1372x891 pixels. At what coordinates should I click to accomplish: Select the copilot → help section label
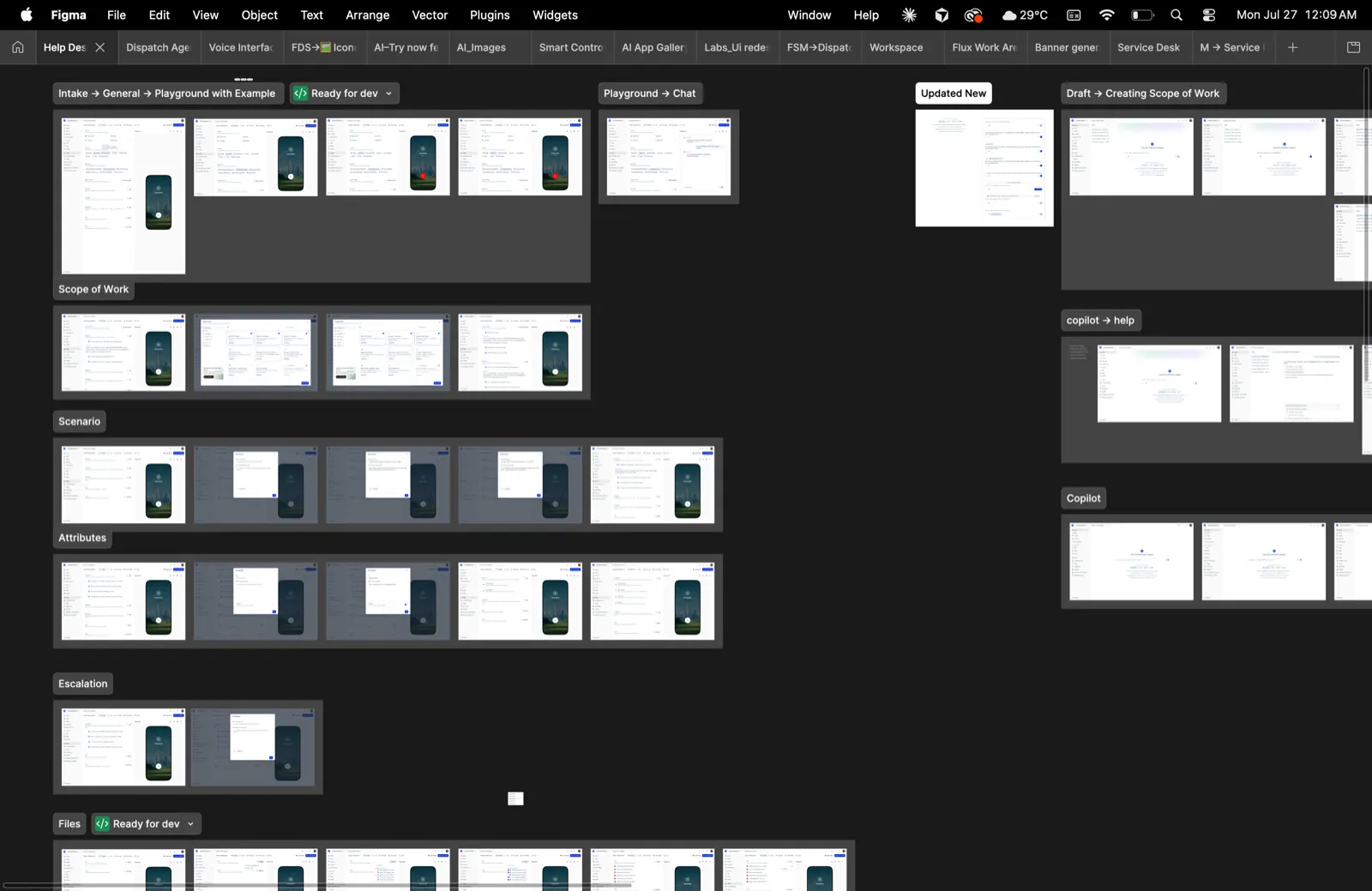click(1101, 320)
